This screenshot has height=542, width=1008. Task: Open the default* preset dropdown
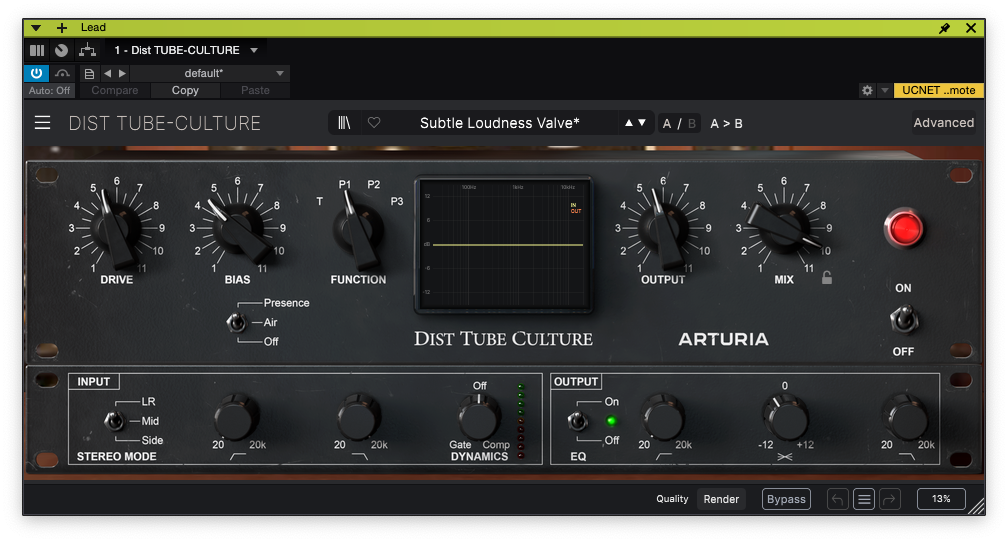[209, 73]
